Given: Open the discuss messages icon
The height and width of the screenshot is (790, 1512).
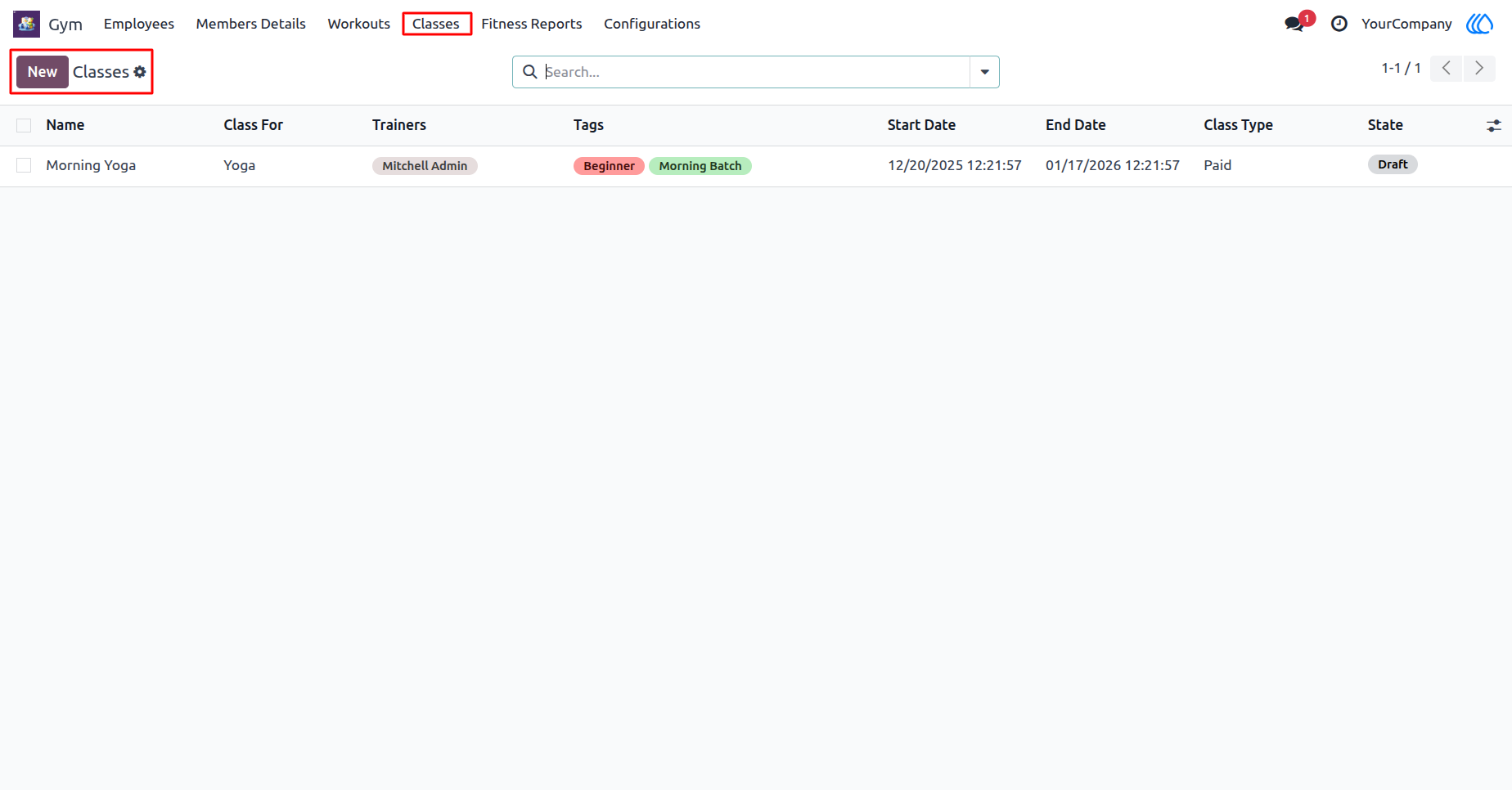Looking at the screenshot, I should 1294,24.
